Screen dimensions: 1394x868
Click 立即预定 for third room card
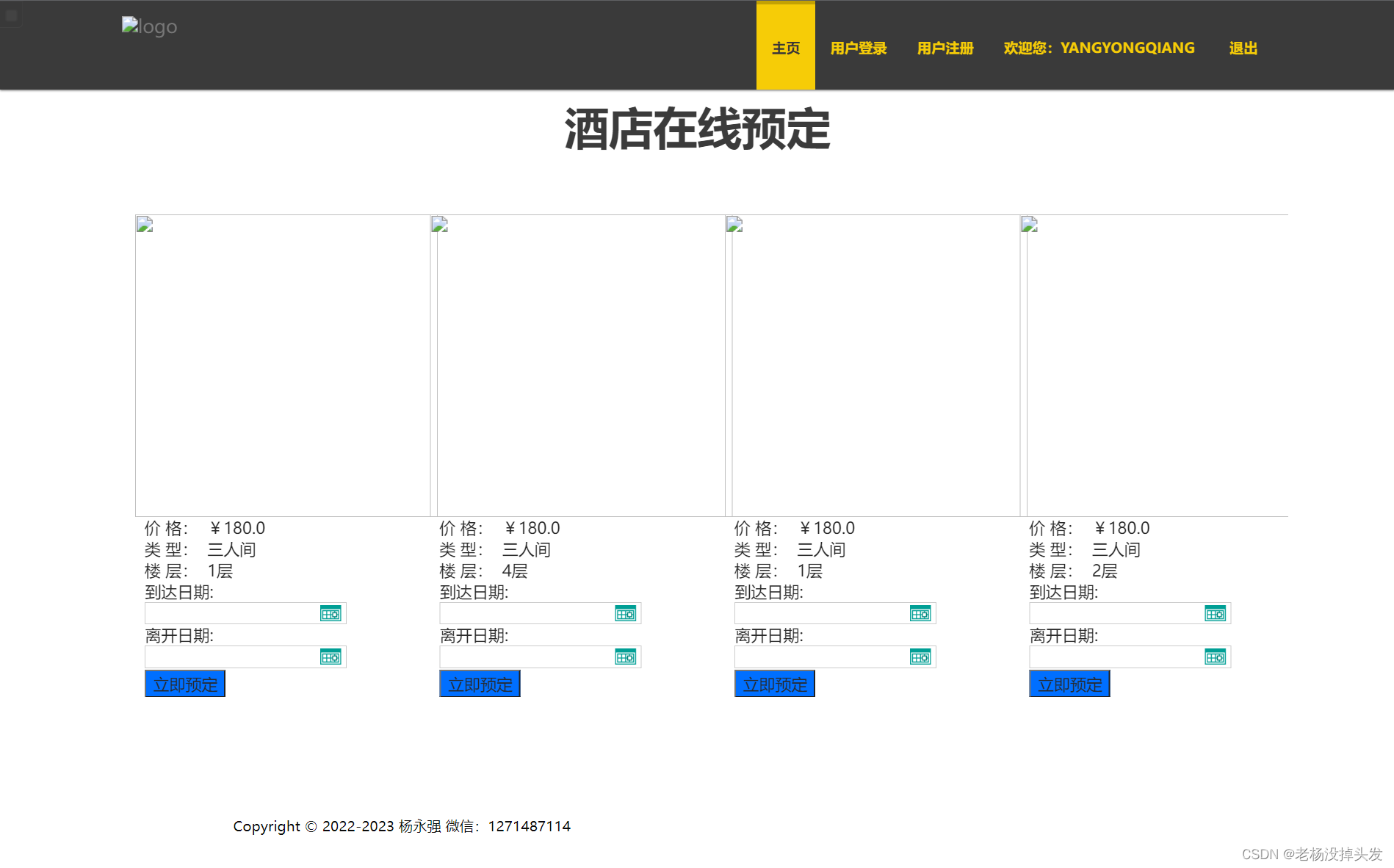775,684
